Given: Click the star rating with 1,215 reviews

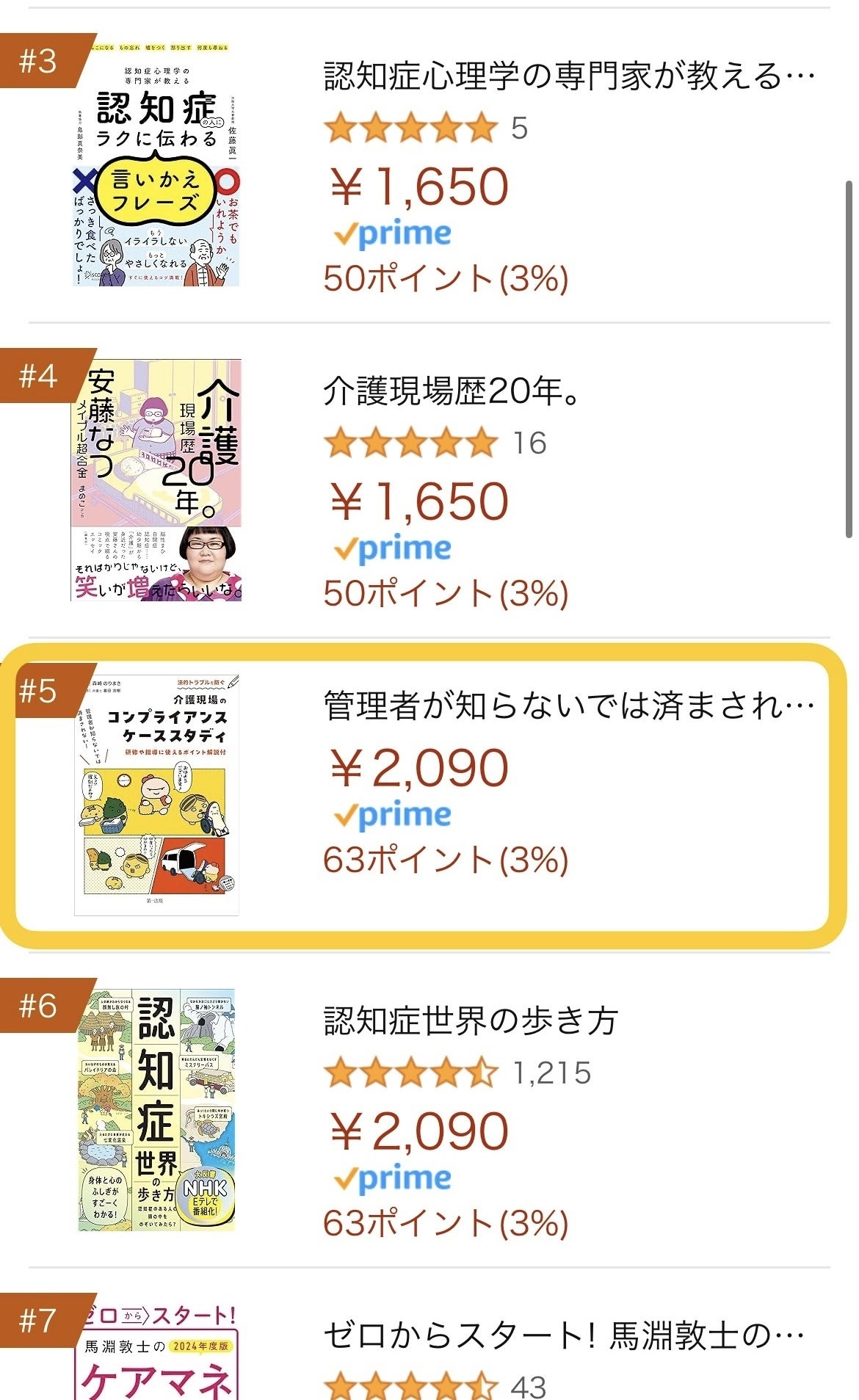Looking at the screenshot, I should pyautogui.click(x=411, y=1073).
